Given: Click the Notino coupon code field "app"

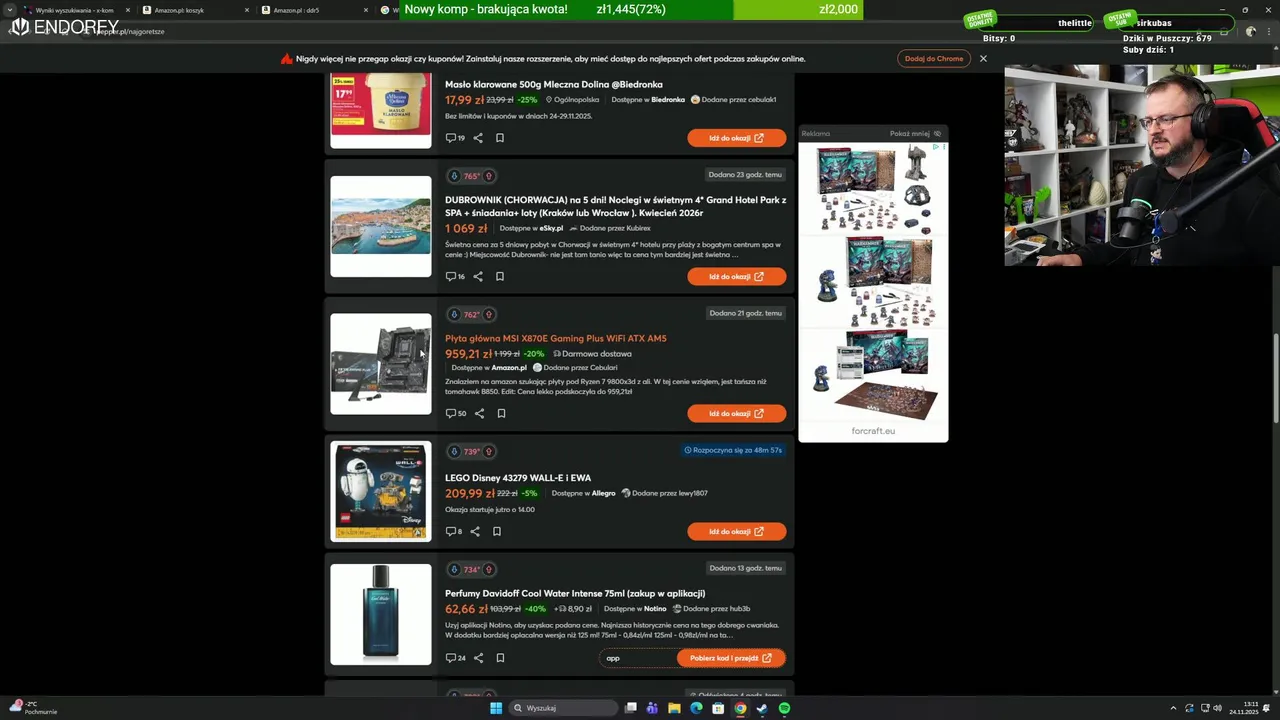Looking at the screenshot, I should click(637, 658).
